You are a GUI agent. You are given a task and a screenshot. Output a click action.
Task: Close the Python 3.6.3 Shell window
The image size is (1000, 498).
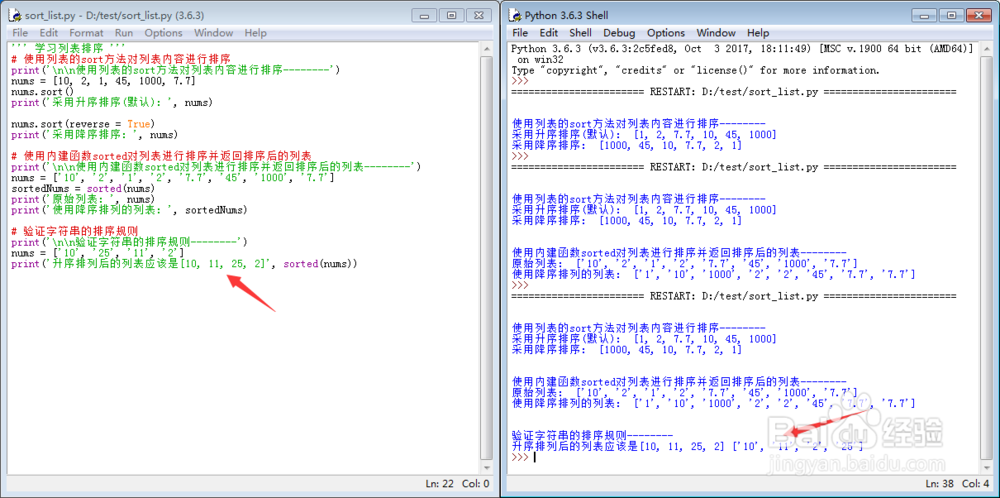point(979,15)
